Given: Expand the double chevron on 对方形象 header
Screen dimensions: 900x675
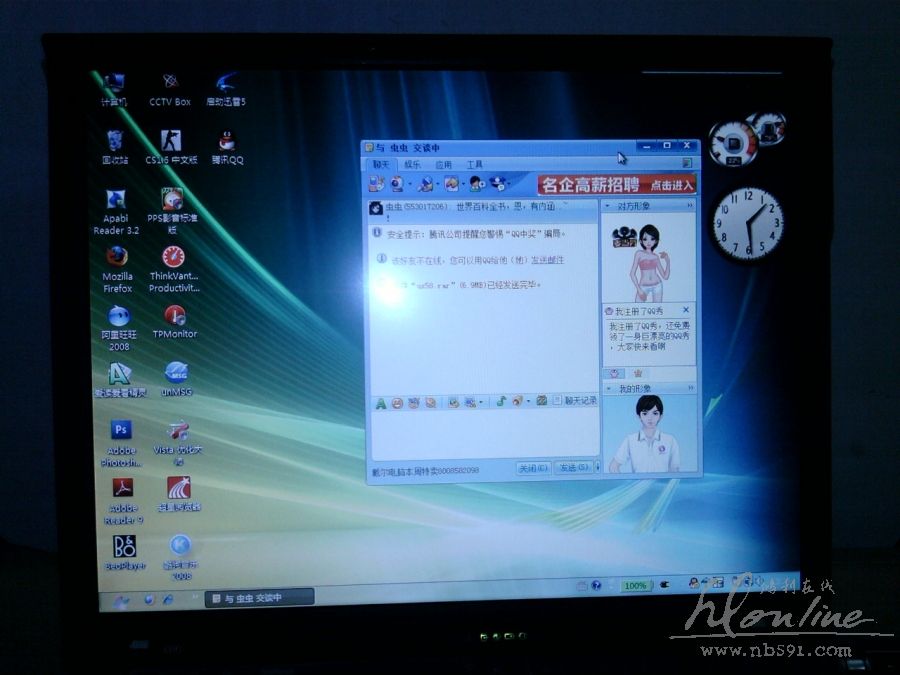Looking at the screenshot, I should [690, 205].
